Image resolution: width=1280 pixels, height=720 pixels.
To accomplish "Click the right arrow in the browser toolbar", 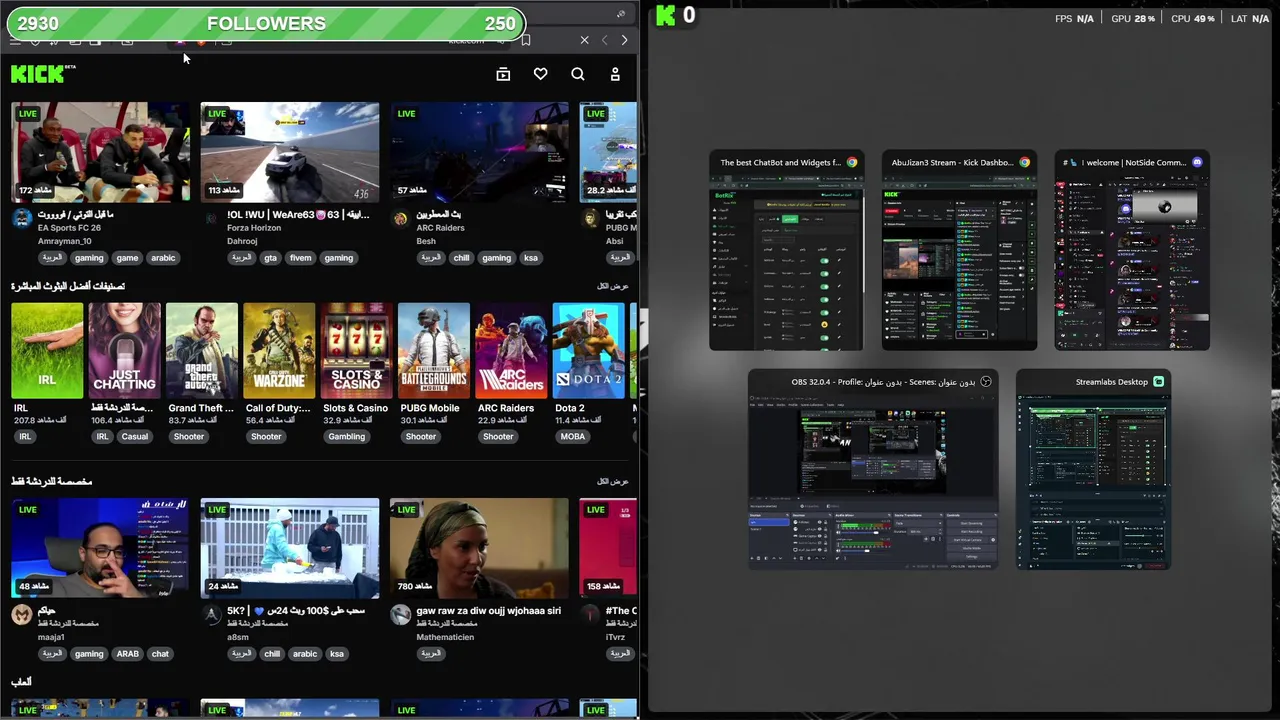I will click(624, 40).
